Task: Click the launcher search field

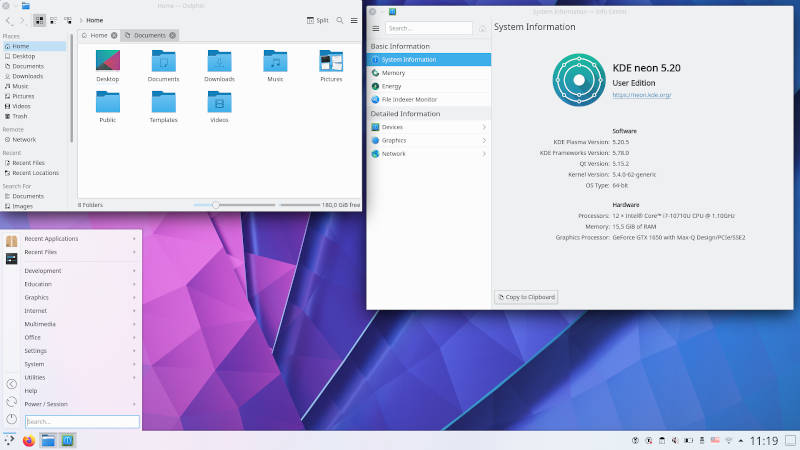Action: click(82, 421)
